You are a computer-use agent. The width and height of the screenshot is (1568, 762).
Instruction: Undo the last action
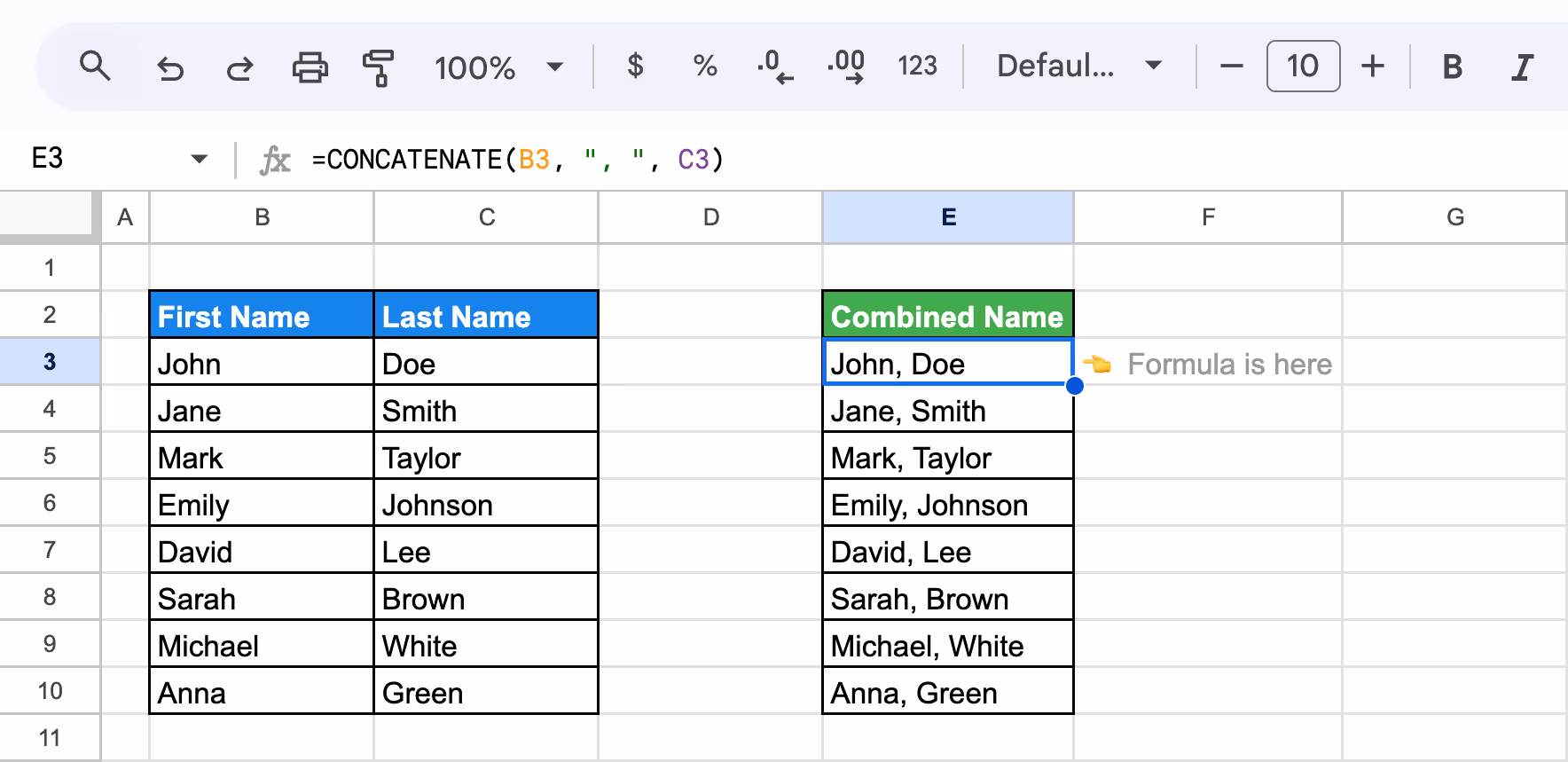point(169,67)
